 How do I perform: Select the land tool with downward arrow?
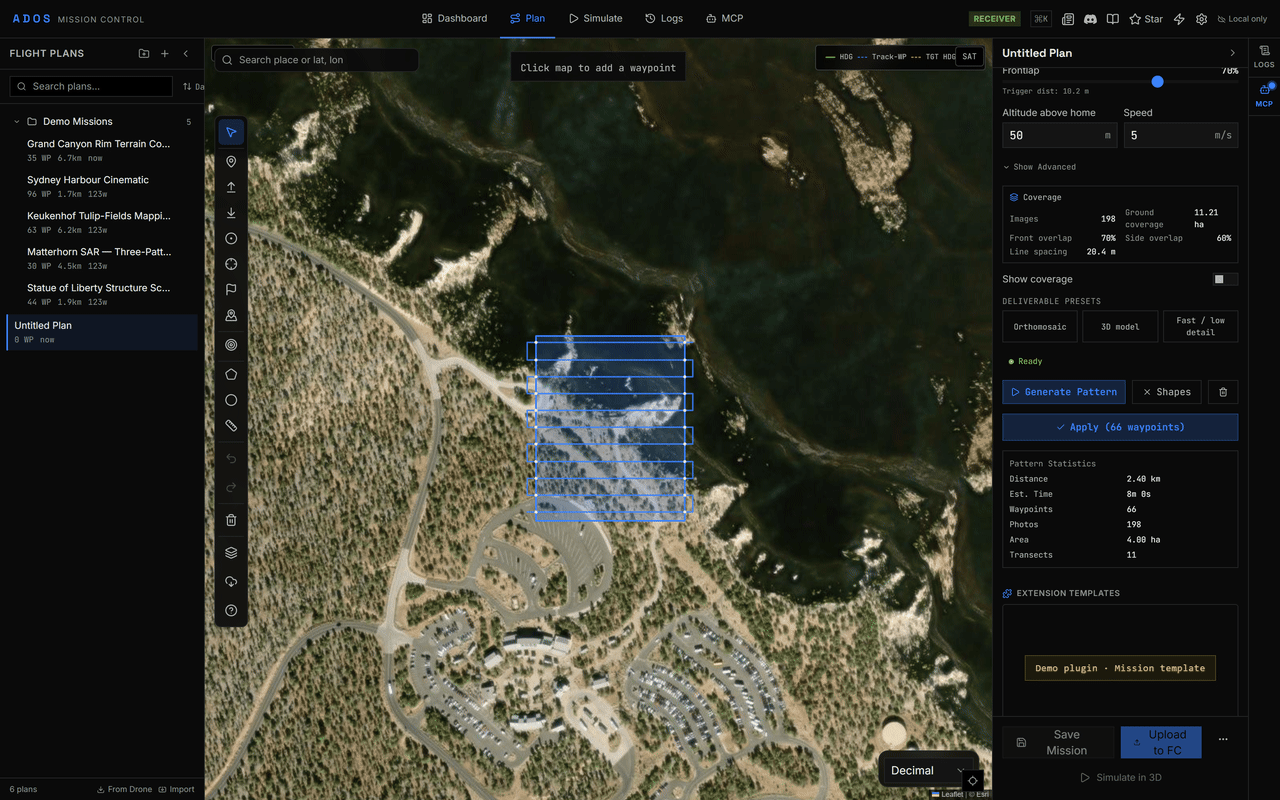click(231, 213)
